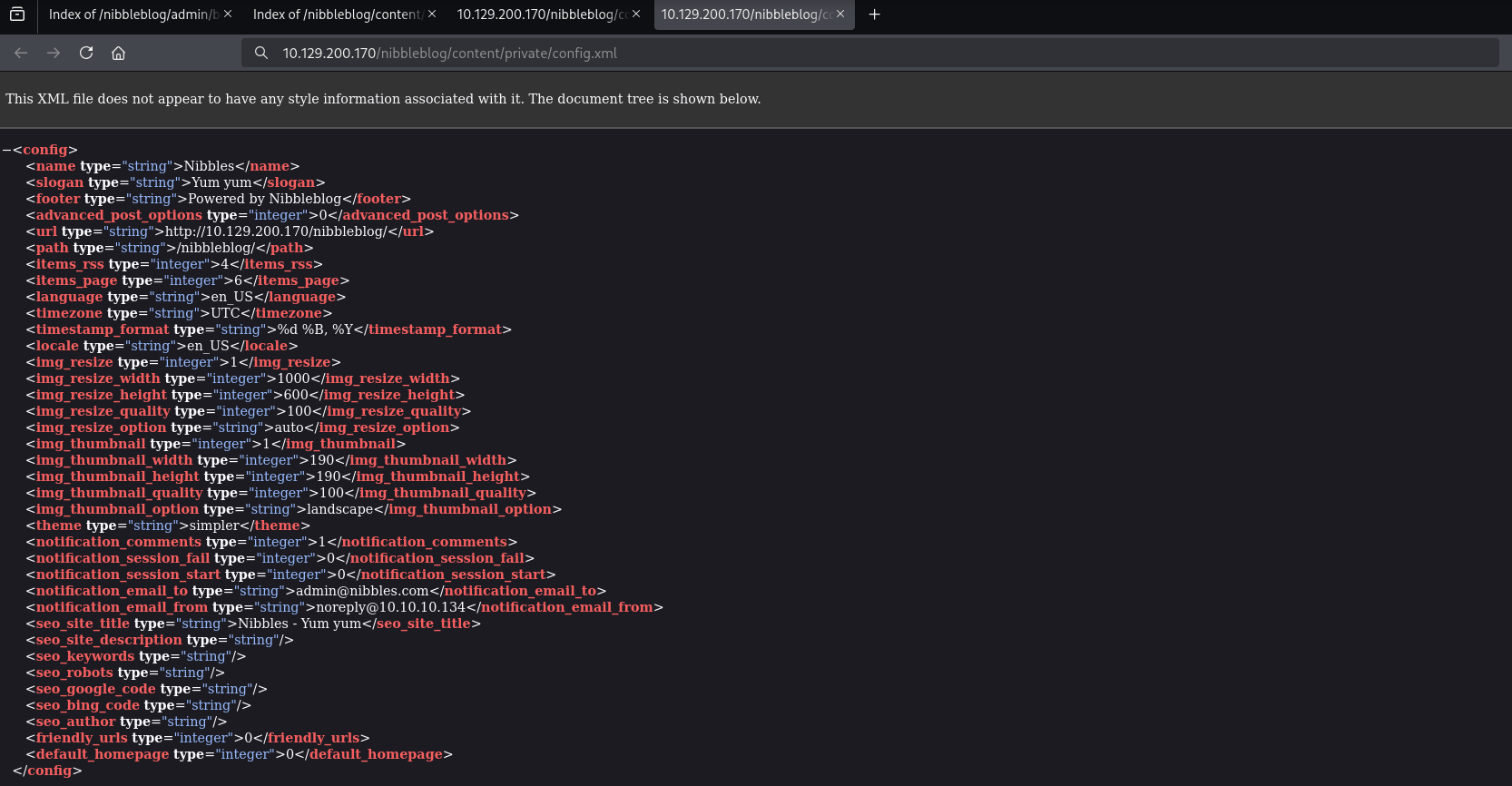The height and width of the screenshot is (786, 1512).
Task: Open a new tab with the plus button
Action: click(x=874, y=15)
